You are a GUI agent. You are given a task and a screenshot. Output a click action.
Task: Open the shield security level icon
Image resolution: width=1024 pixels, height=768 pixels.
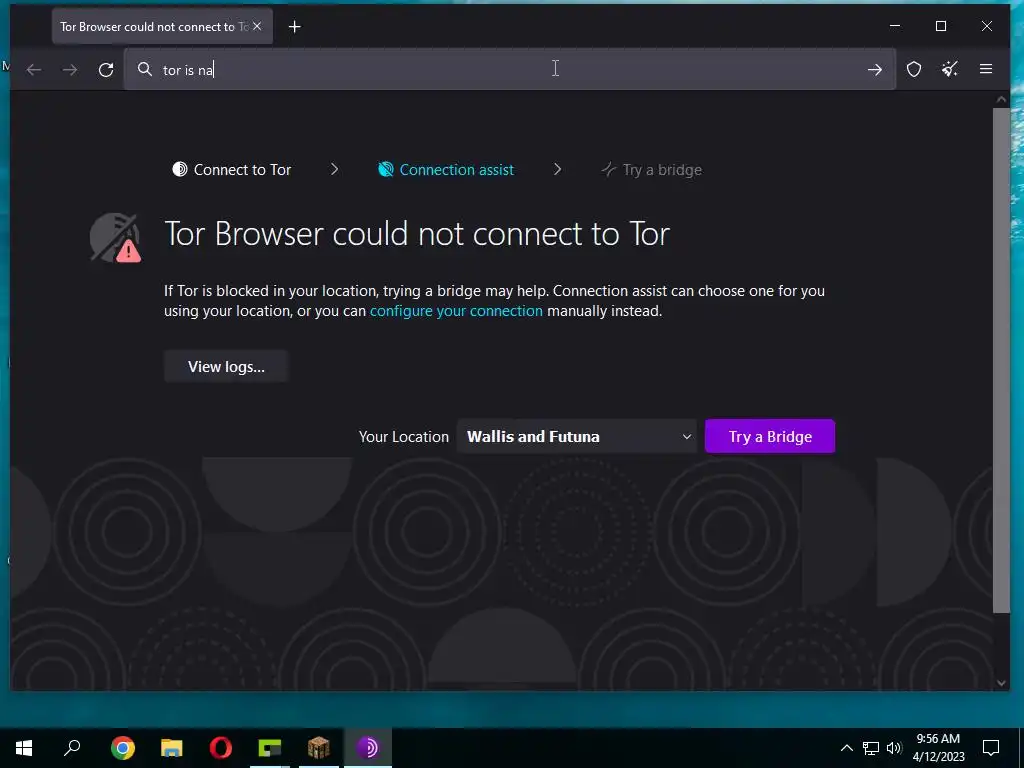pyautogui.click(x=914, y=69)
